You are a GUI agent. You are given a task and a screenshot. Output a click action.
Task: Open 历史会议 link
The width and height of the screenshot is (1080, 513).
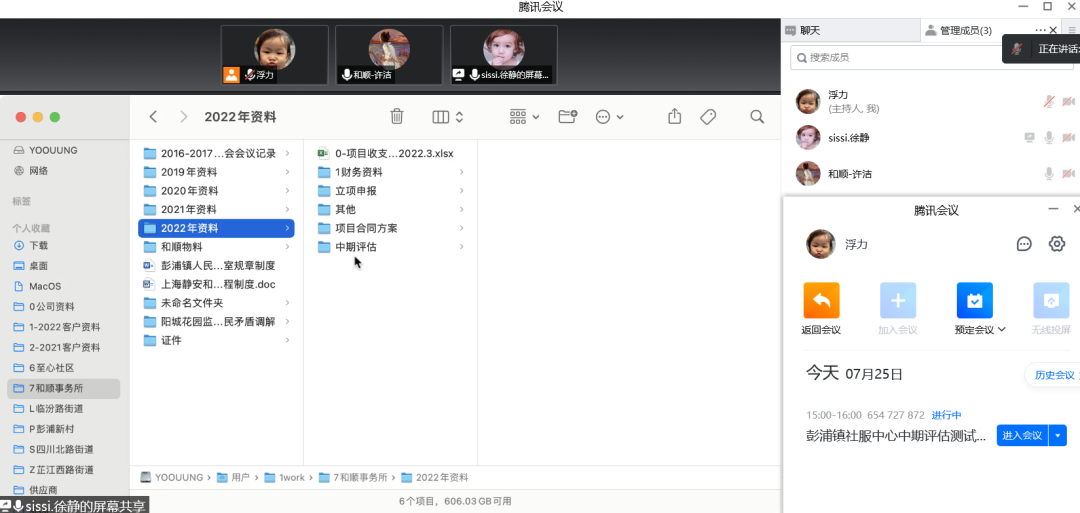click(1054, 375)
